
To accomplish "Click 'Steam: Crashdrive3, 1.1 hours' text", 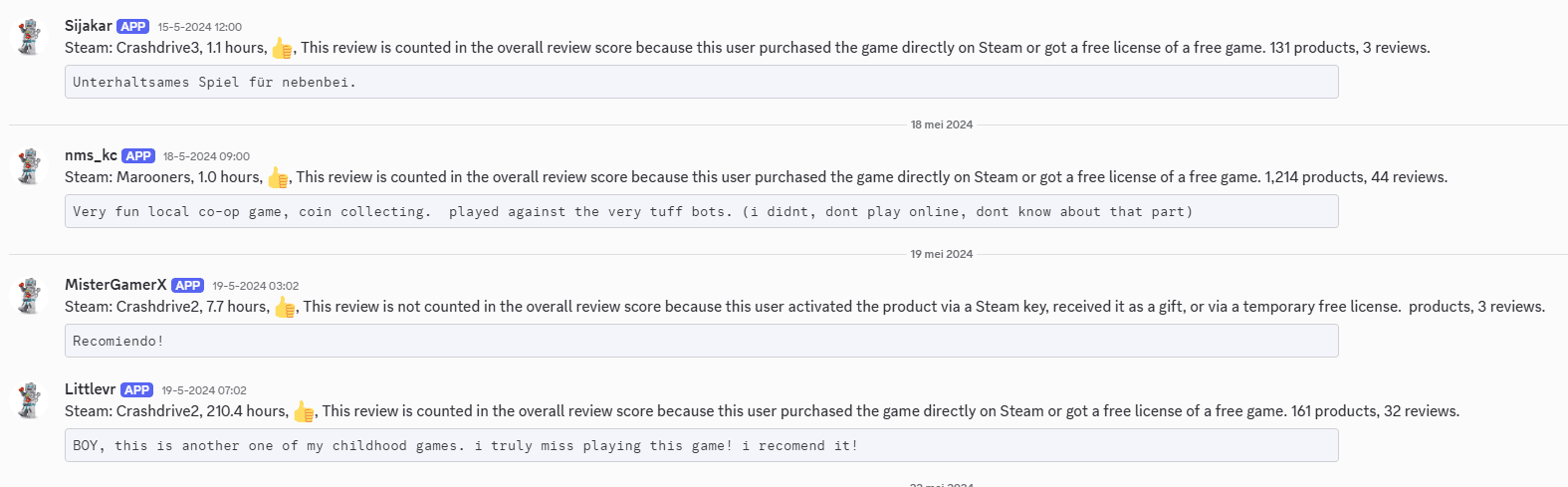I will click(166, 48).
